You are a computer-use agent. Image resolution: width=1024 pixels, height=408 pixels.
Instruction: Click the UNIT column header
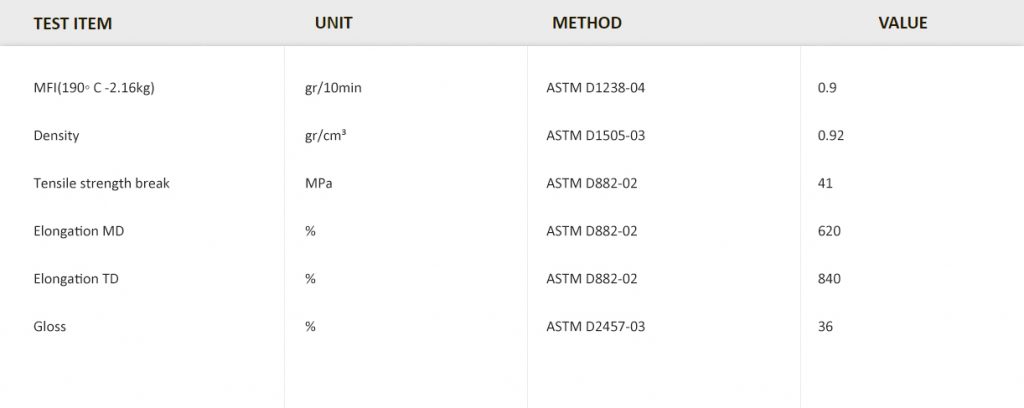pos(333,23)
